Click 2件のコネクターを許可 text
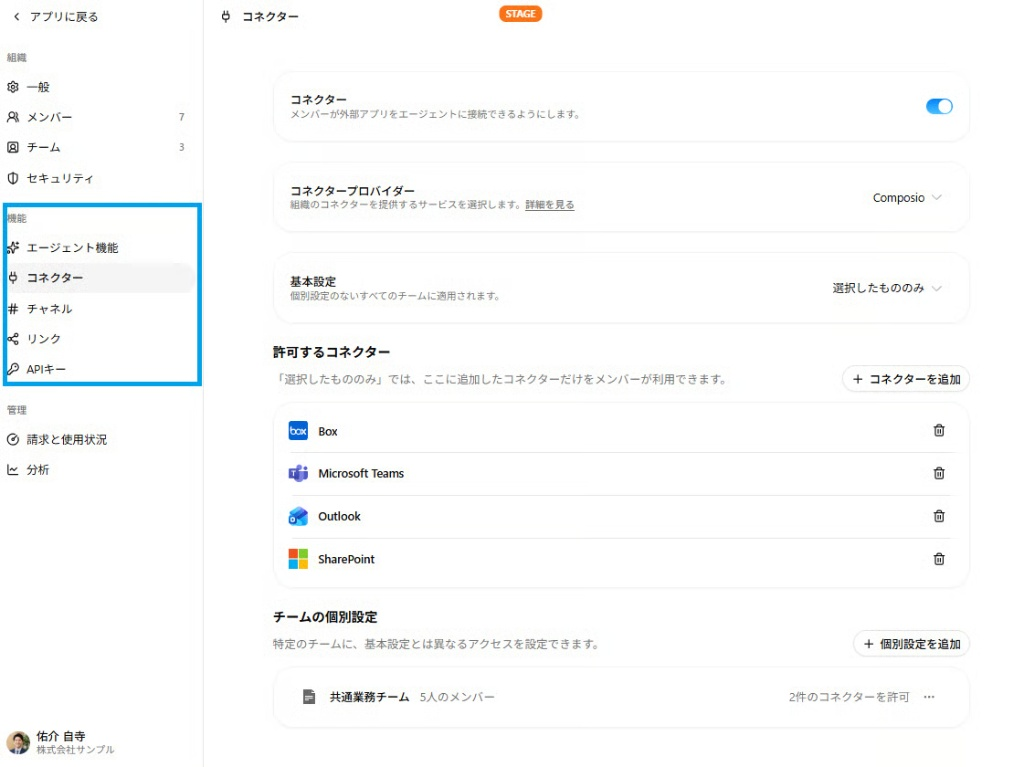The width and height of the screenshot is (1024, 767). point(848,697)
